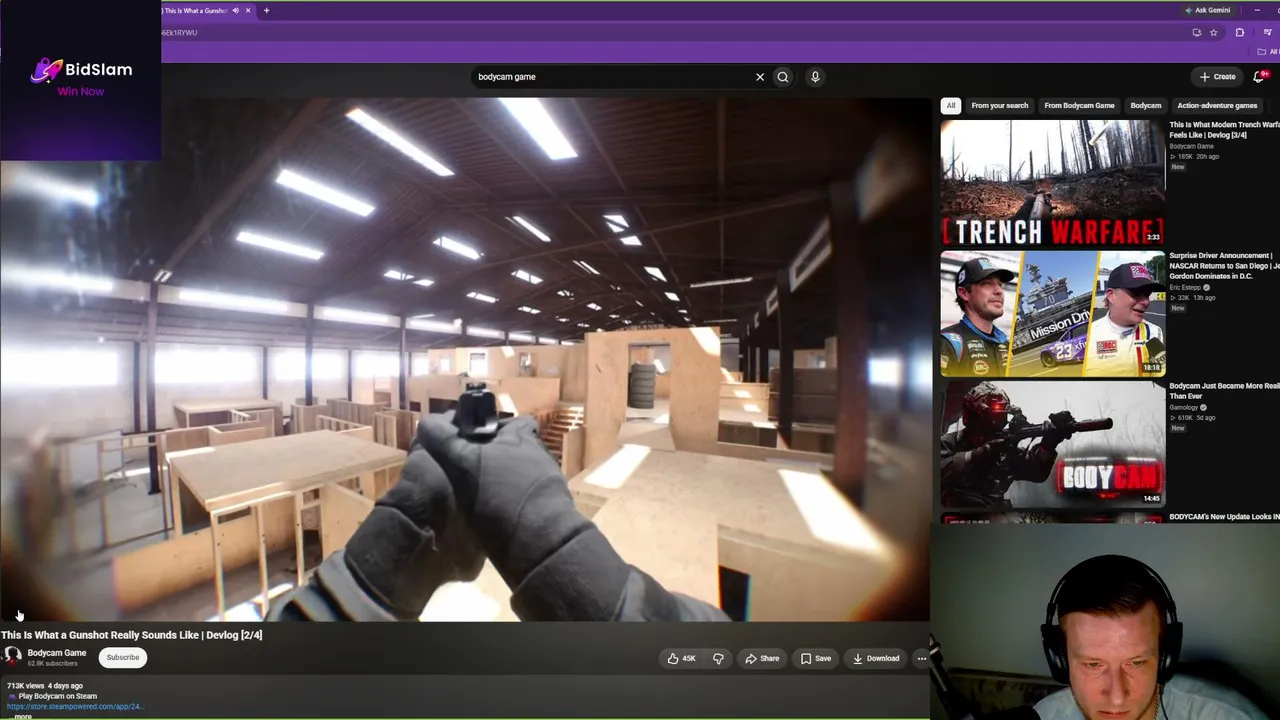Open the red BODYCAM thumbnail by Gamology

pyautogui.click(x=1052, y=443)
